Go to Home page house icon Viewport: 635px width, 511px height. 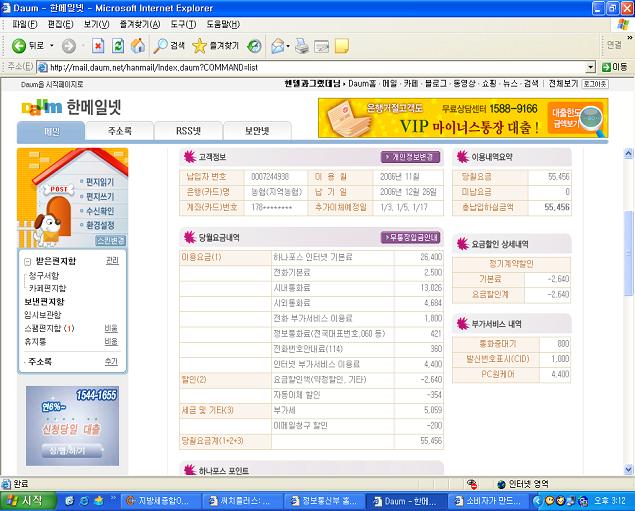coord(138,46)
